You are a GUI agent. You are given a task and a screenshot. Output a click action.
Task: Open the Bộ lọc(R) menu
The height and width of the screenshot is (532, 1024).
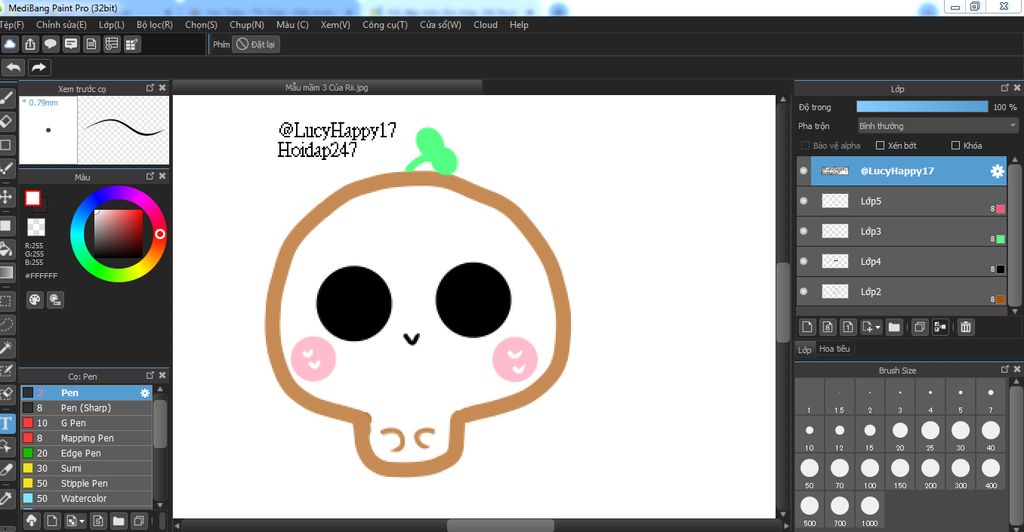155,25
